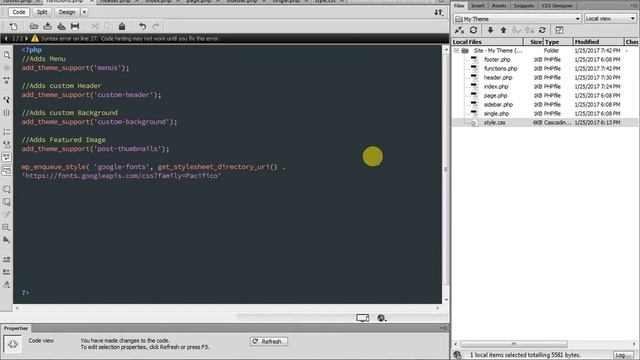Open the Local view dropdown
Screen dimensions: 640x360
pyautogui.click(x=610, y=19)
